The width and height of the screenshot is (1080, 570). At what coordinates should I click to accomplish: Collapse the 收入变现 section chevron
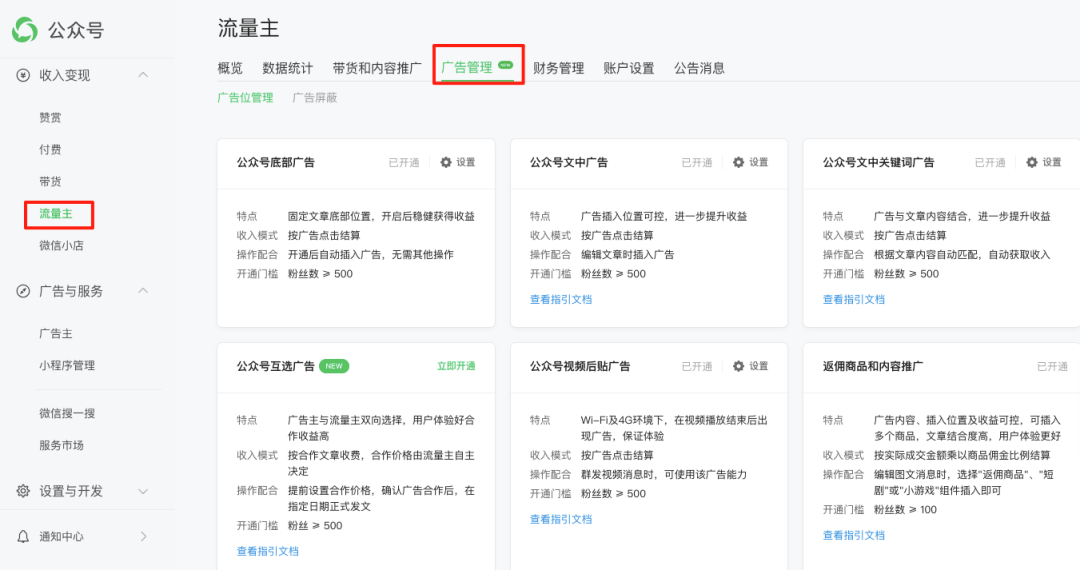[143, 74]
